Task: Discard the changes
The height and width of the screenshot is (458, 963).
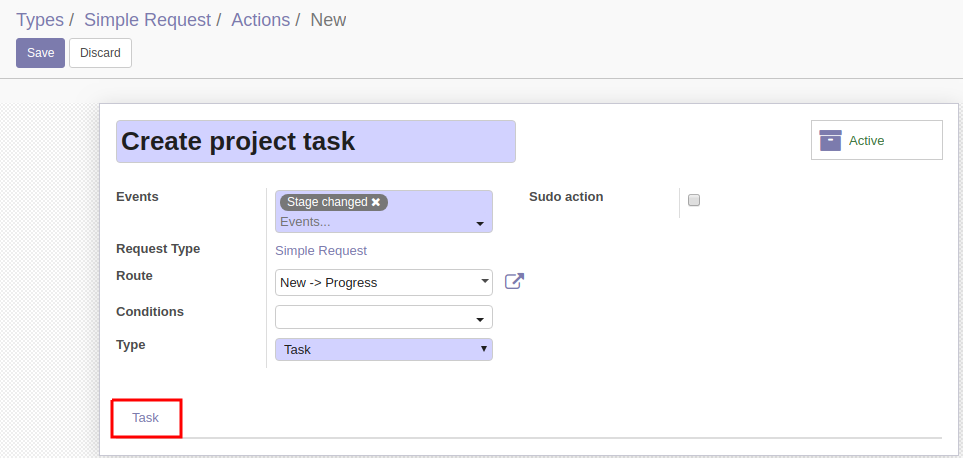Action: coord(100,53)
